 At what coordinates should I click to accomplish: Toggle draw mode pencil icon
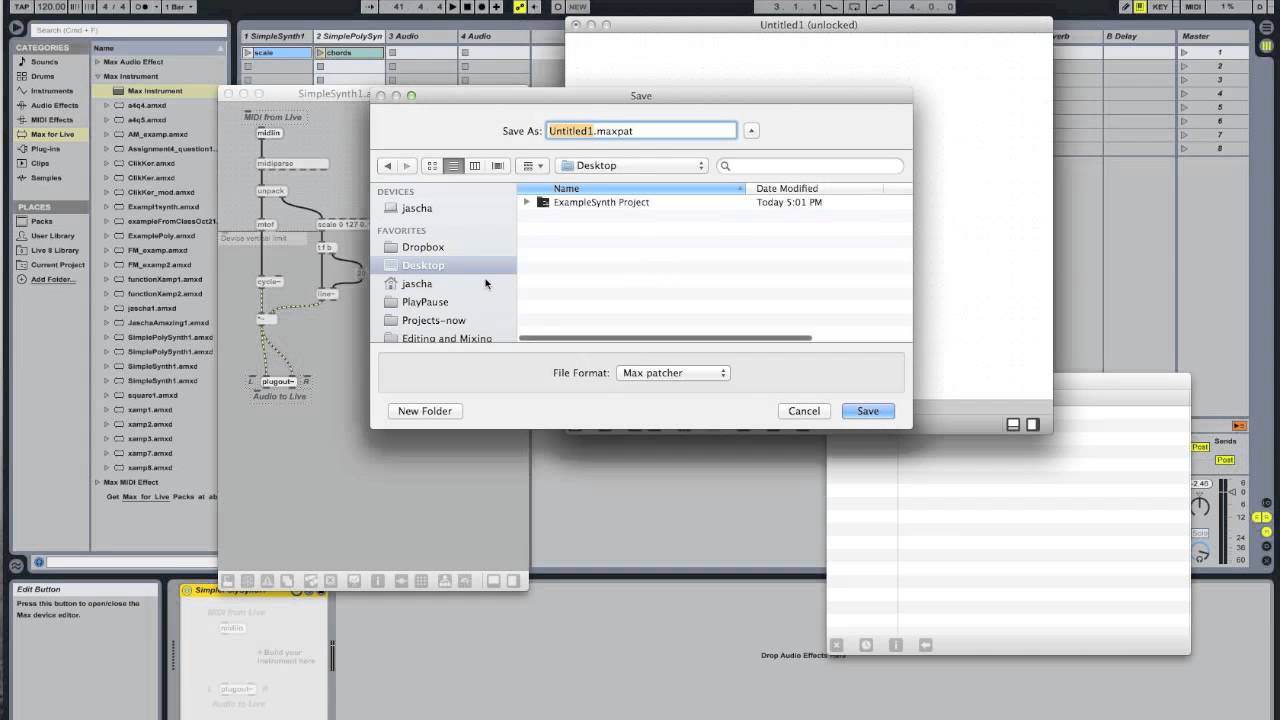[x=1125, y=7]
